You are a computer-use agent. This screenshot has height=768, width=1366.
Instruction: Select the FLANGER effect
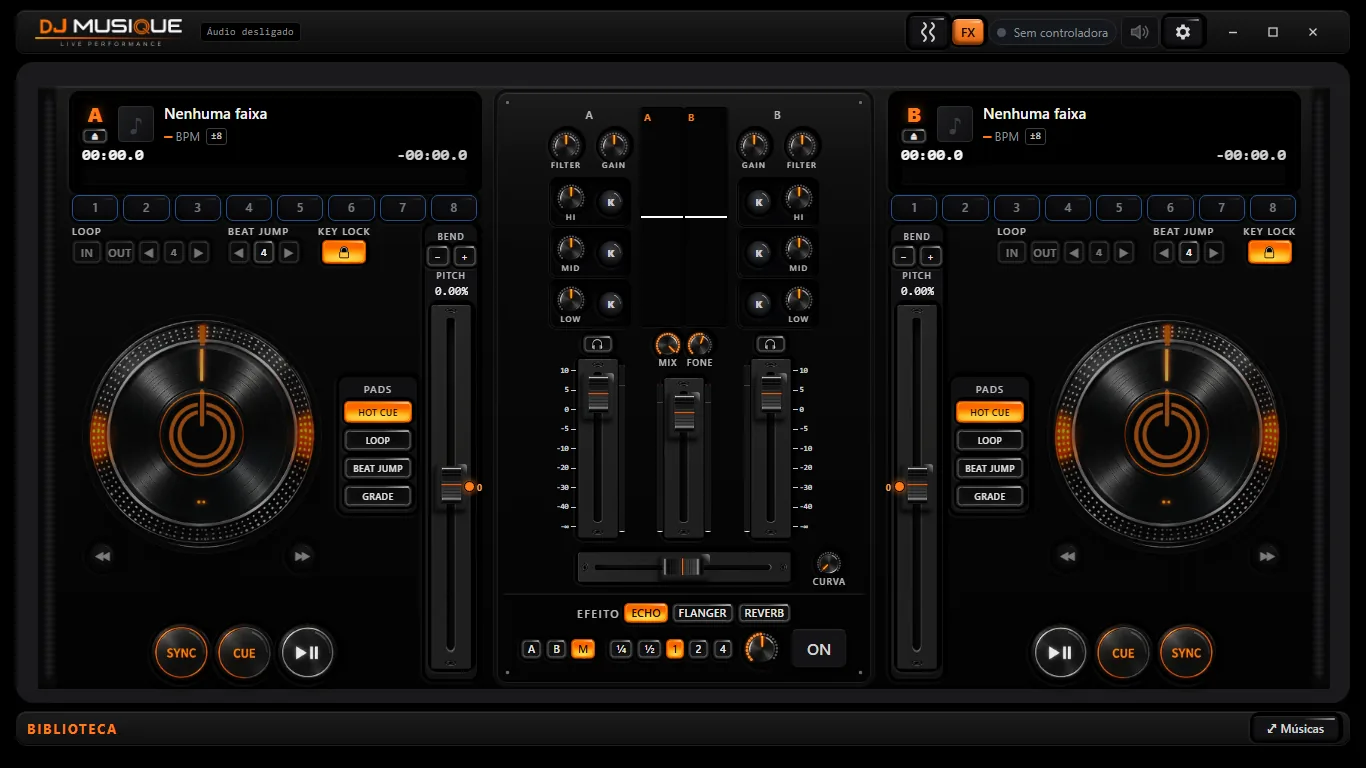702,613
